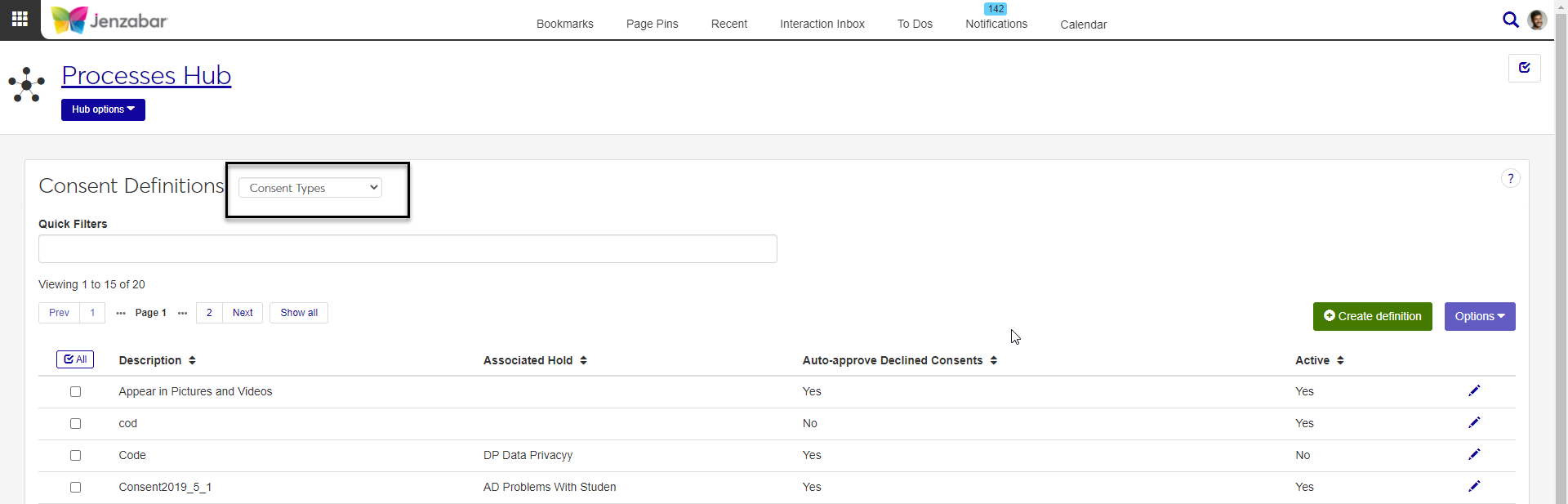The width and height of the screenshot is (1568, 504).
Task: Edit the Consent2019_5_1 definition
Action: [x=1473, y=487]
